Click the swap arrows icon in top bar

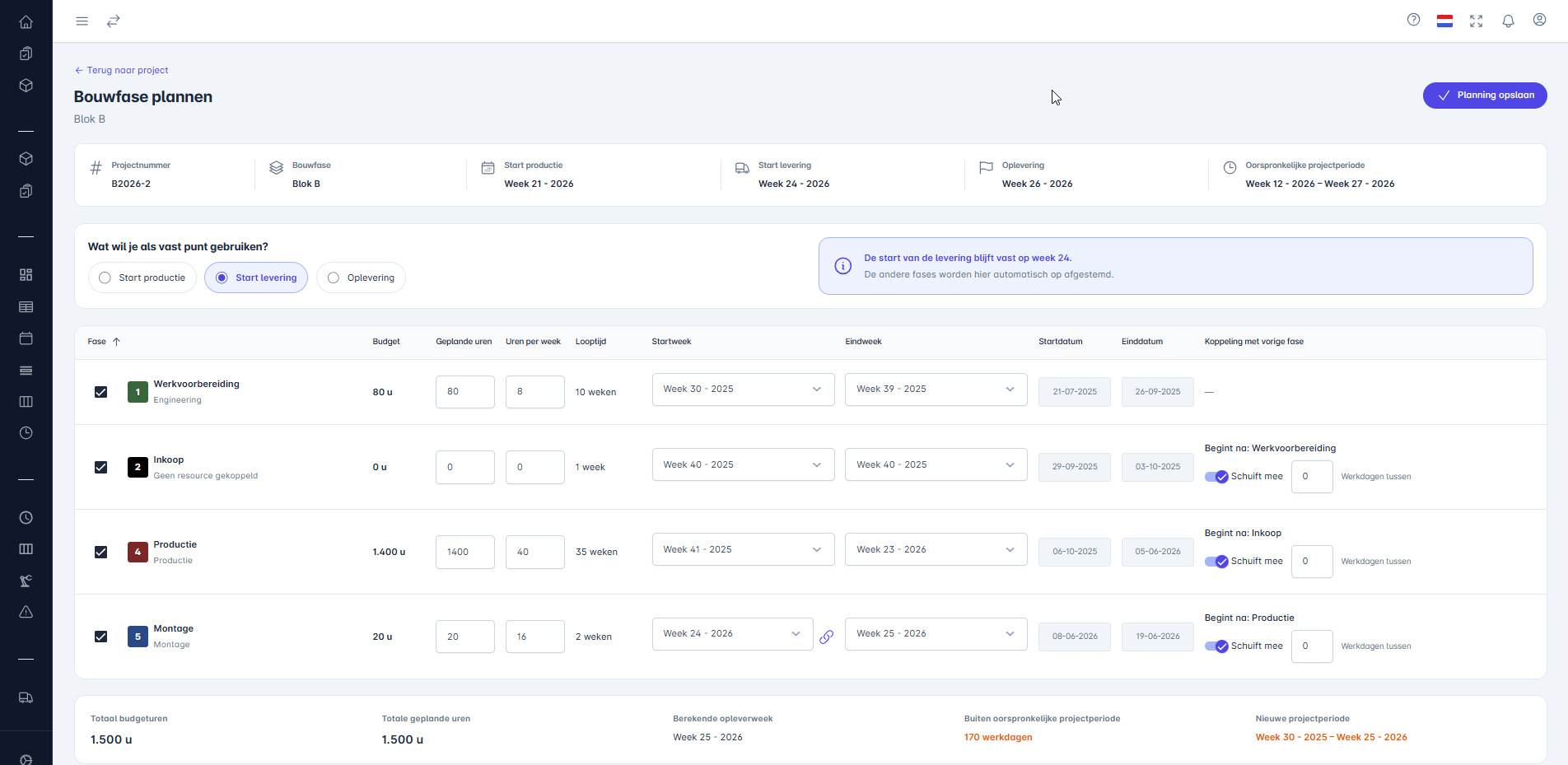pyautogui.click(x=114, y=21)
